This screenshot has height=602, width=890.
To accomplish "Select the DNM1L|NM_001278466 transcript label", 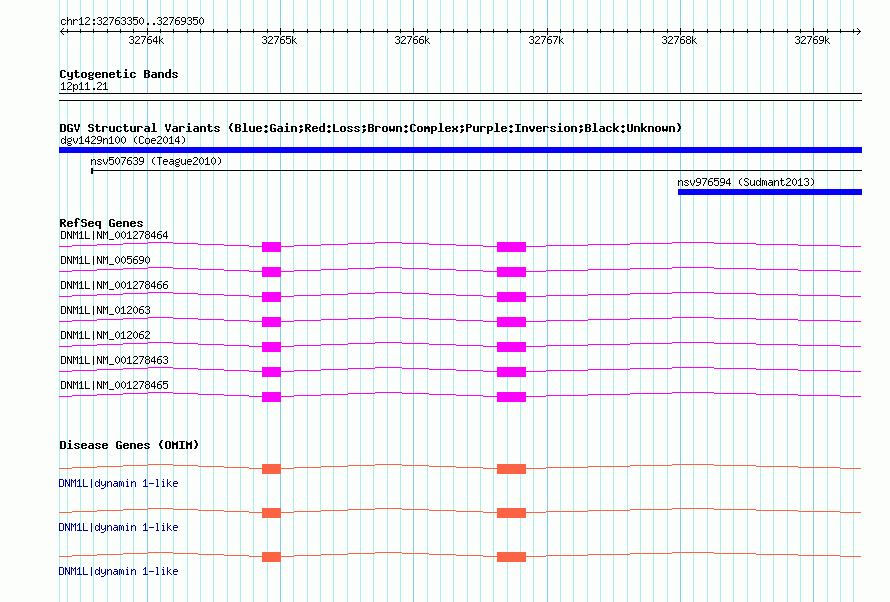I will (x=114, y=285).
